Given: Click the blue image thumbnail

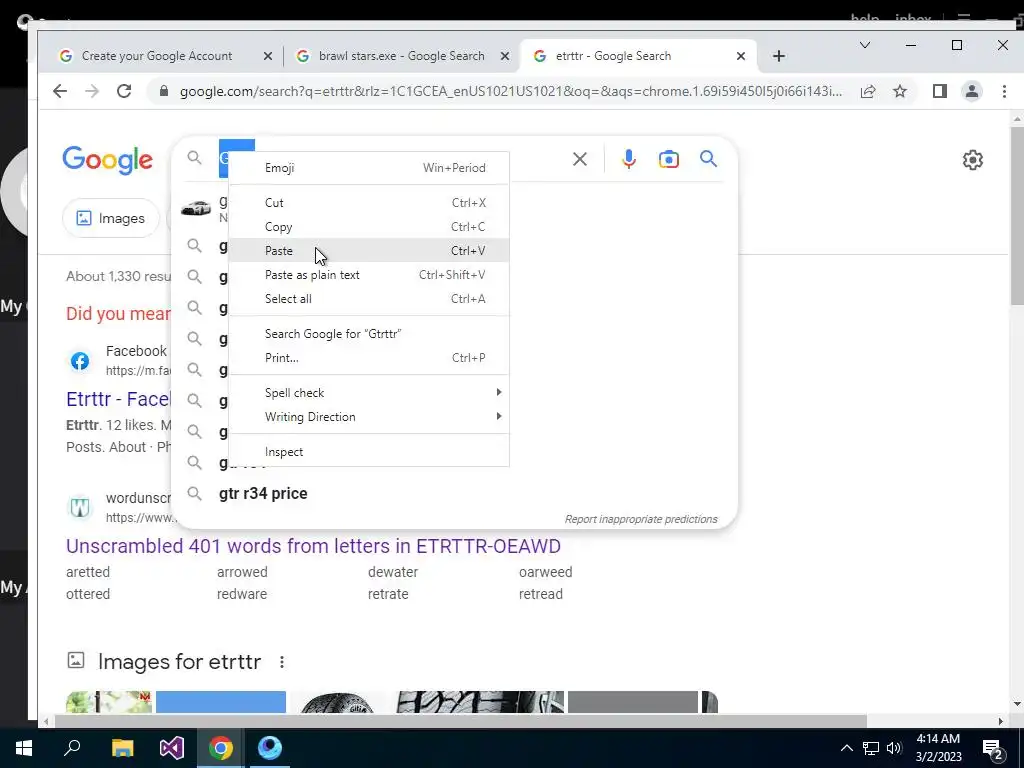Looking at the screenshot, I should coord(221,702).
